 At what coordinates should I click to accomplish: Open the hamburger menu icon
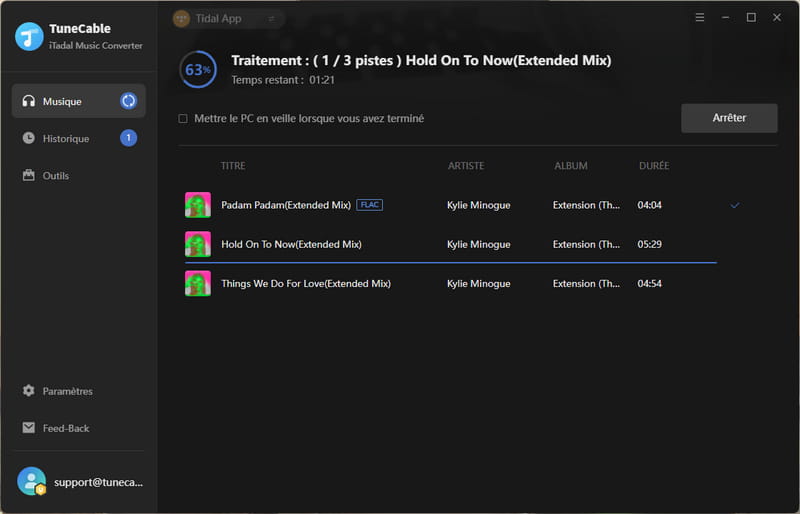click(x=700, y=17)
